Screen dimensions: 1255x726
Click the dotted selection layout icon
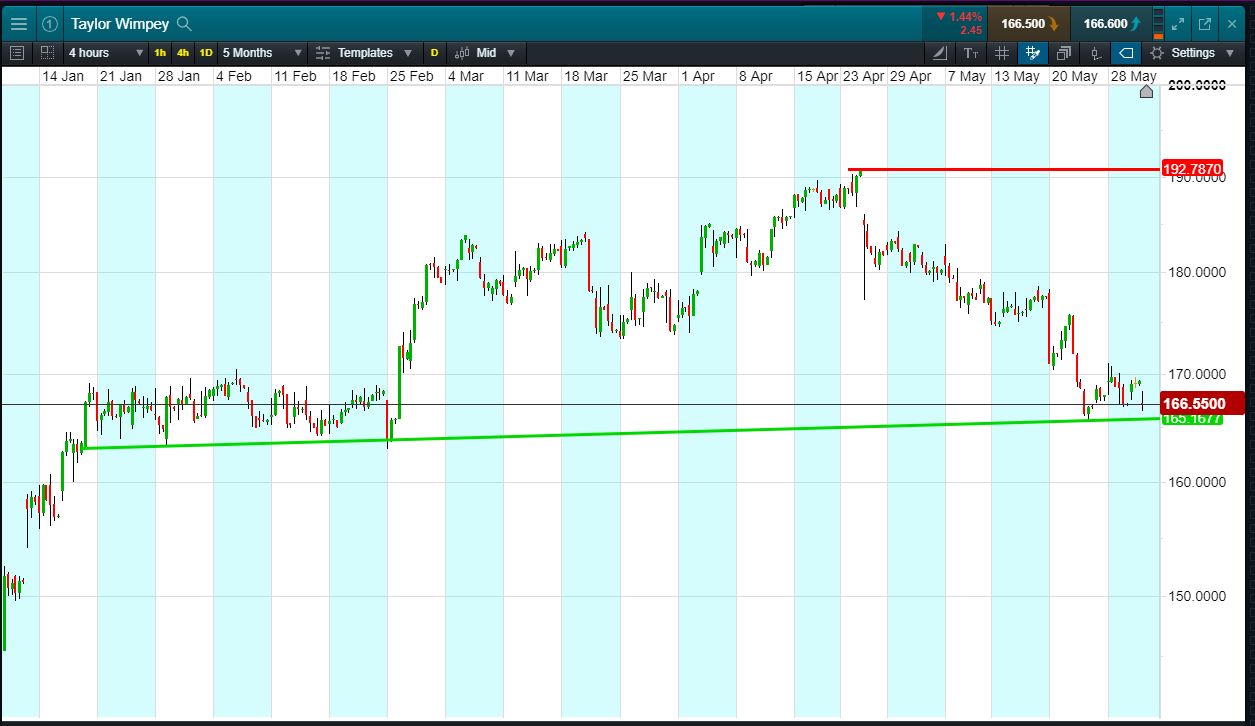pos(48,53)
